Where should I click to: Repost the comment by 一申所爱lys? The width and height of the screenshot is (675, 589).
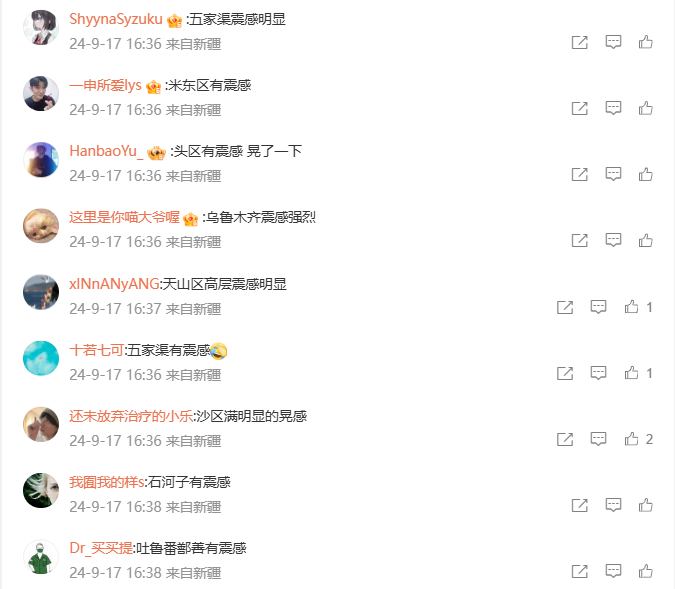(579, 108)
